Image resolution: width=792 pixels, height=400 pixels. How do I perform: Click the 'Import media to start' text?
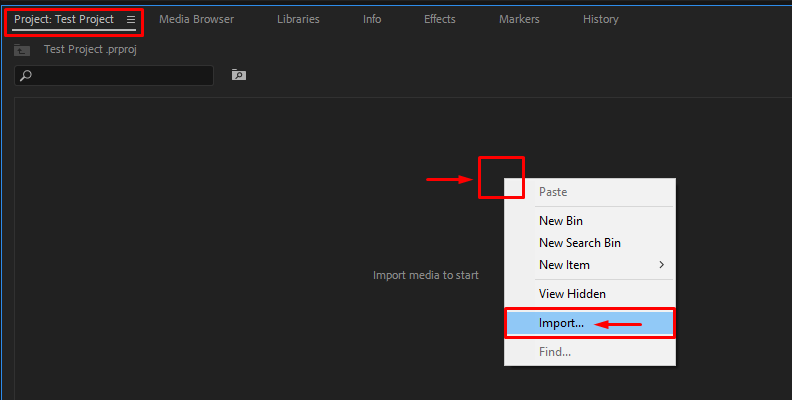pyautogui.click(x=425, y=275)
